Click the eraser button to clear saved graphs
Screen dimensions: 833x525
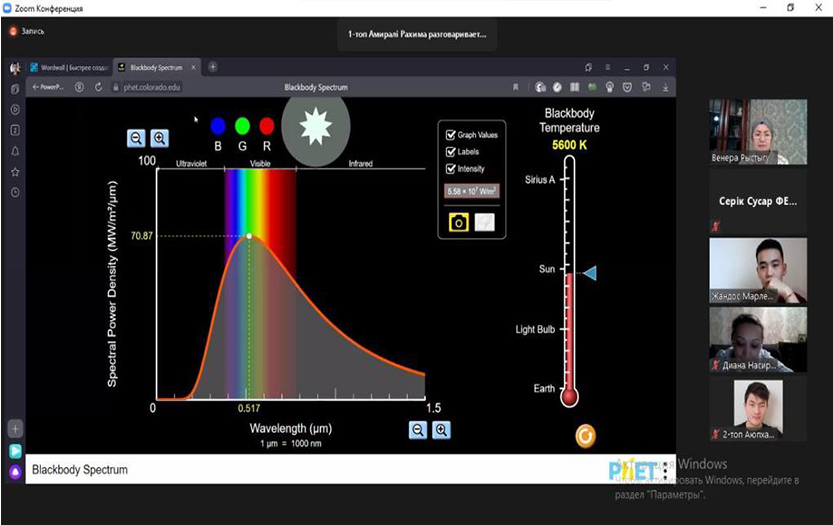484,222
